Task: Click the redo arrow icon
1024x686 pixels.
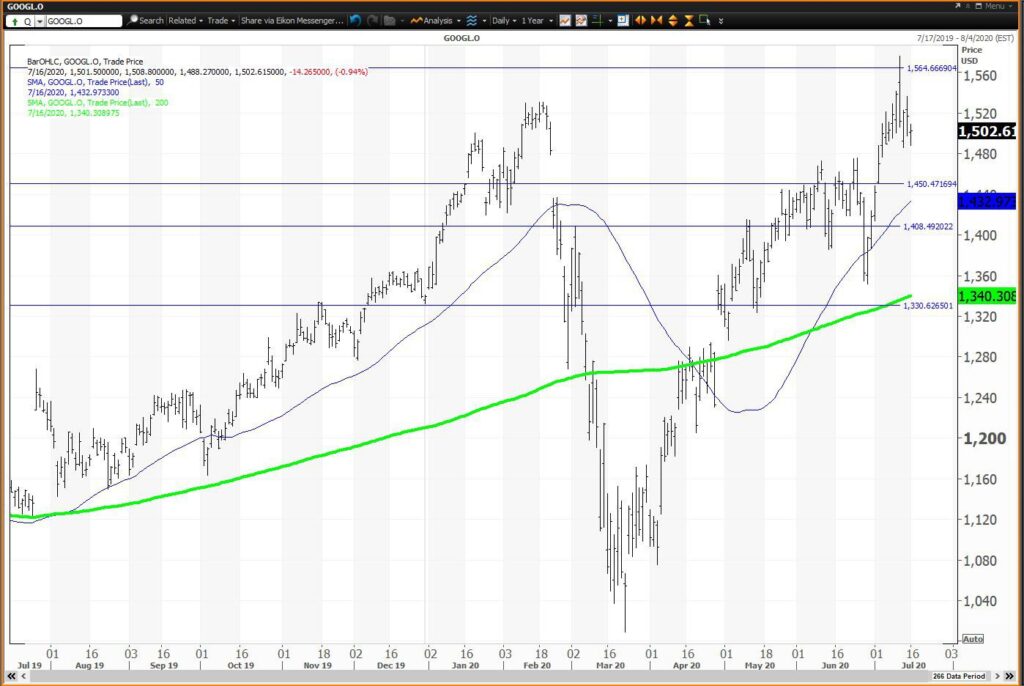Action: [x=372, y=20]
